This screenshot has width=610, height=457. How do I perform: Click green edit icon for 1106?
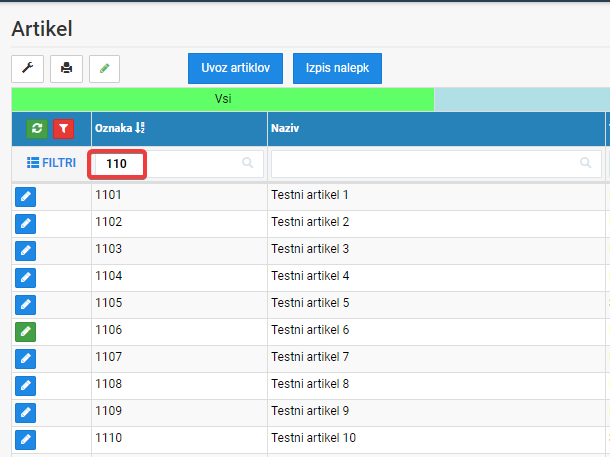pos(26,332)
